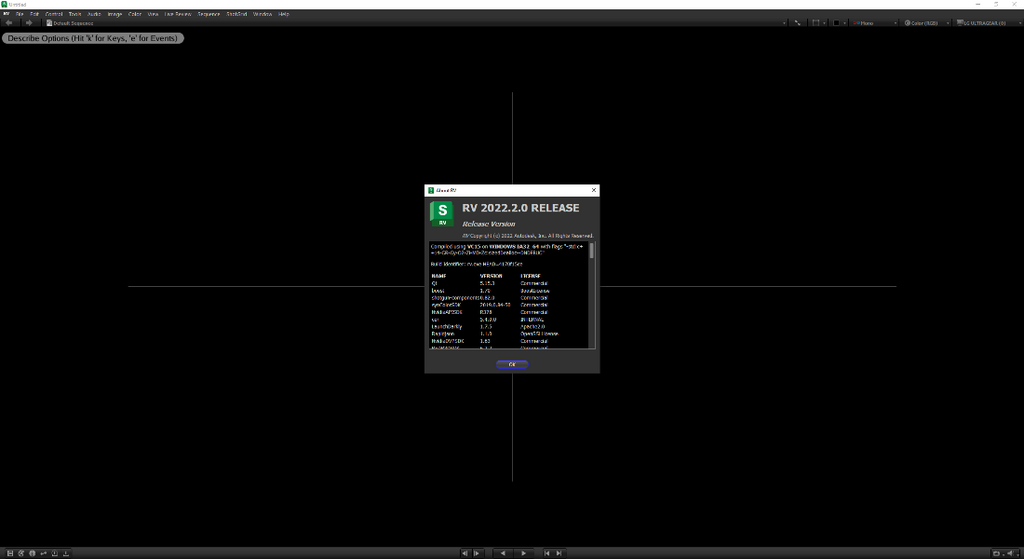Open the Window menu
This screenshot has width=1024, height=559.
[x=262, y=14]
